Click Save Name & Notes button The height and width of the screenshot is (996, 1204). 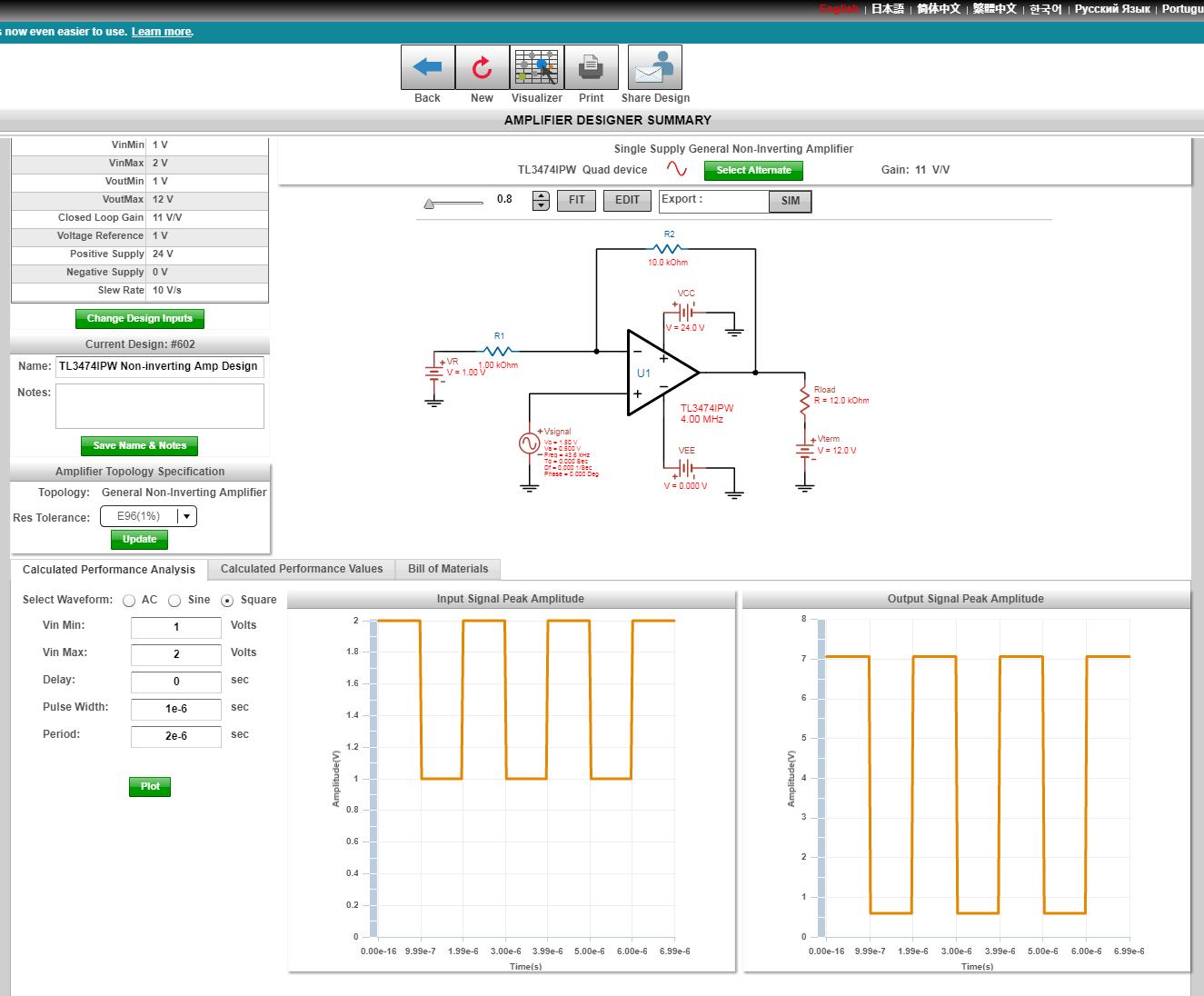tap(140, 446)
